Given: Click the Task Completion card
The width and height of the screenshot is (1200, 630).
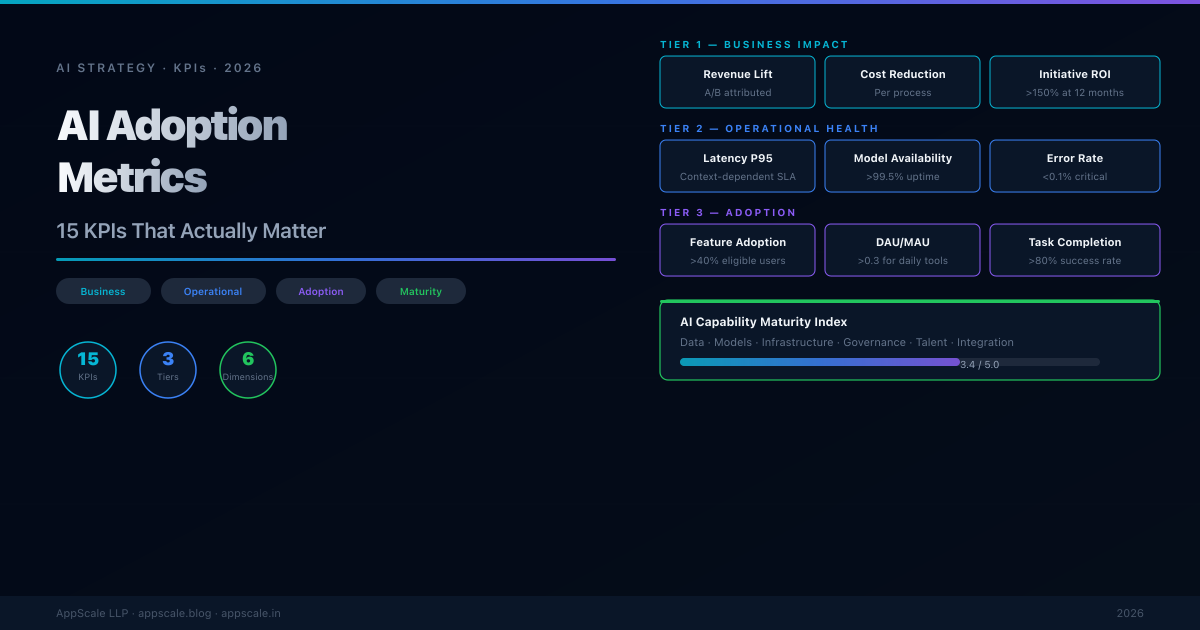Looking at the screenshot, I should coord(1075,250).
